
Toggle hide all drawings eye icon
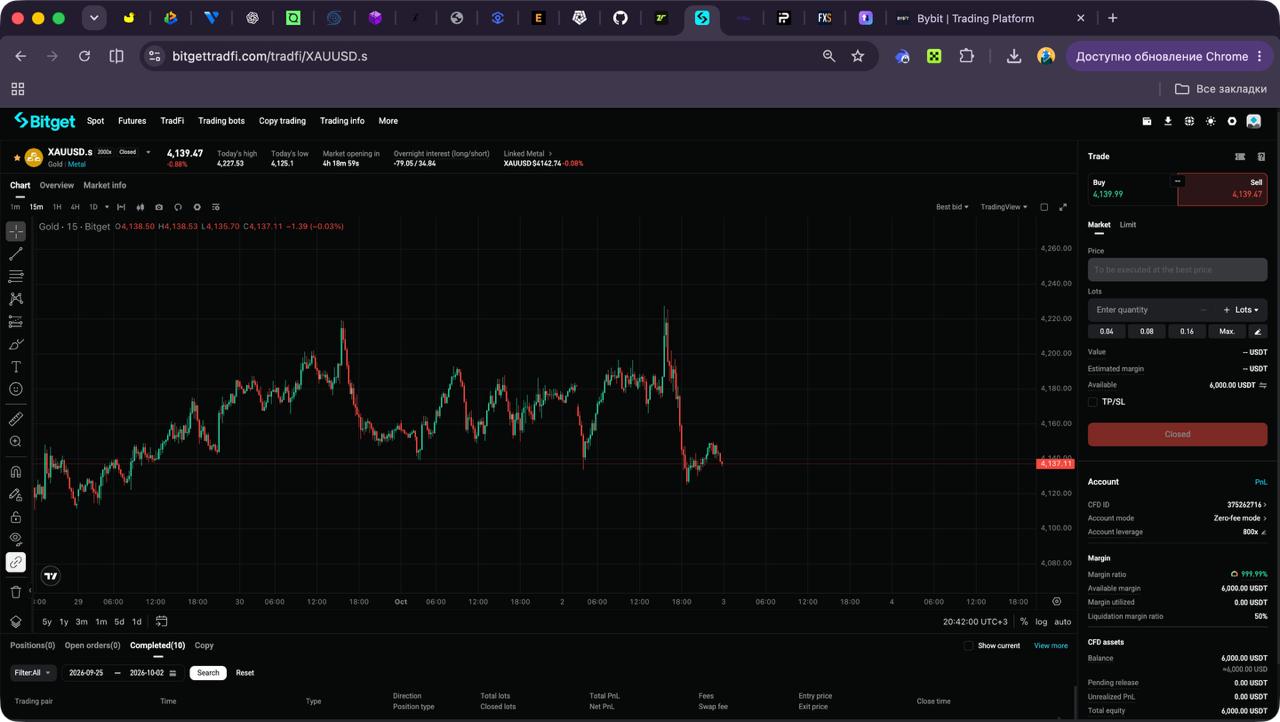tap(16, 540)
